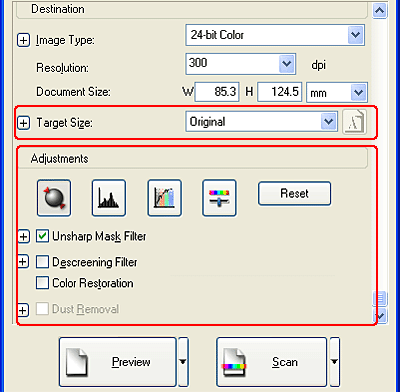Click the Adjustments section header

pos(193,159)
